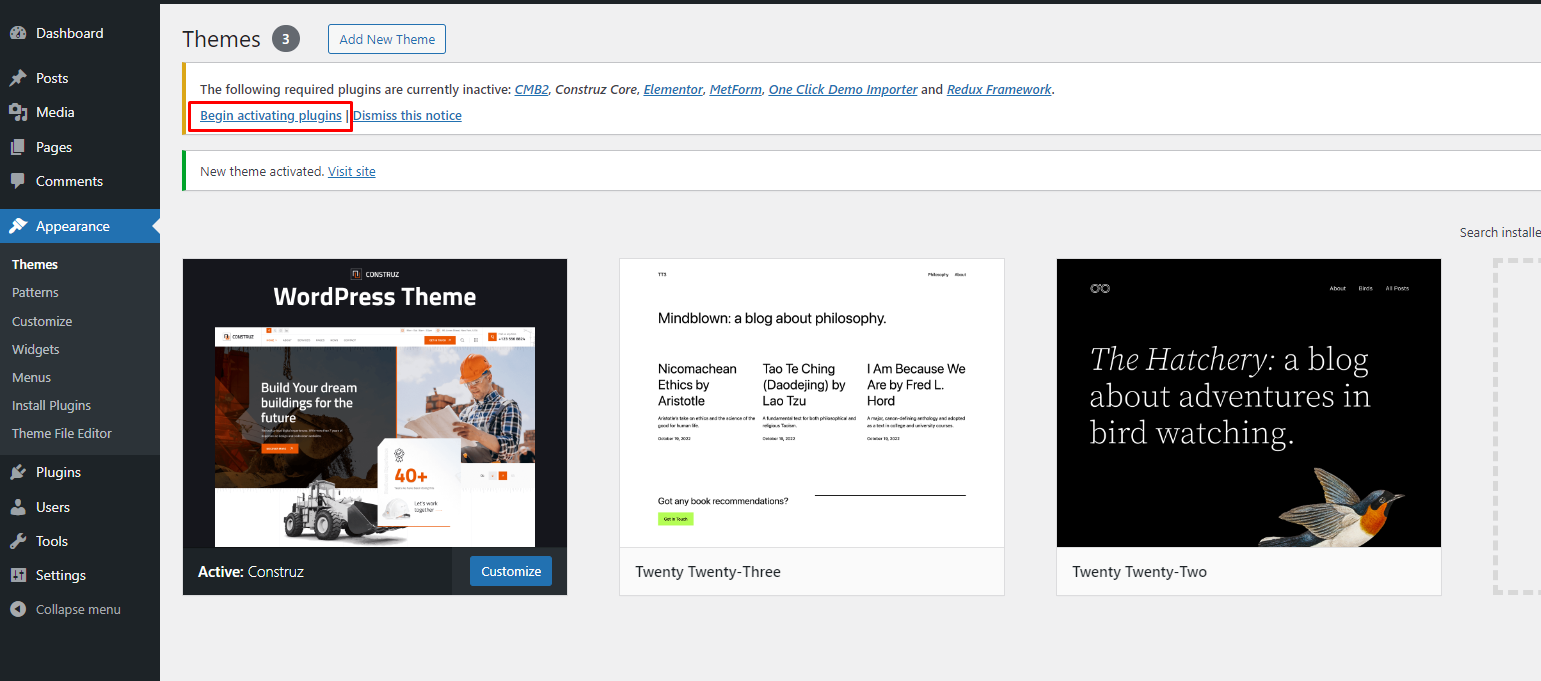Screen dimensions: 1541x681
Task: Select the Twenty Twenty-Three theme screenshot
Action: click(x=812, y=403)
